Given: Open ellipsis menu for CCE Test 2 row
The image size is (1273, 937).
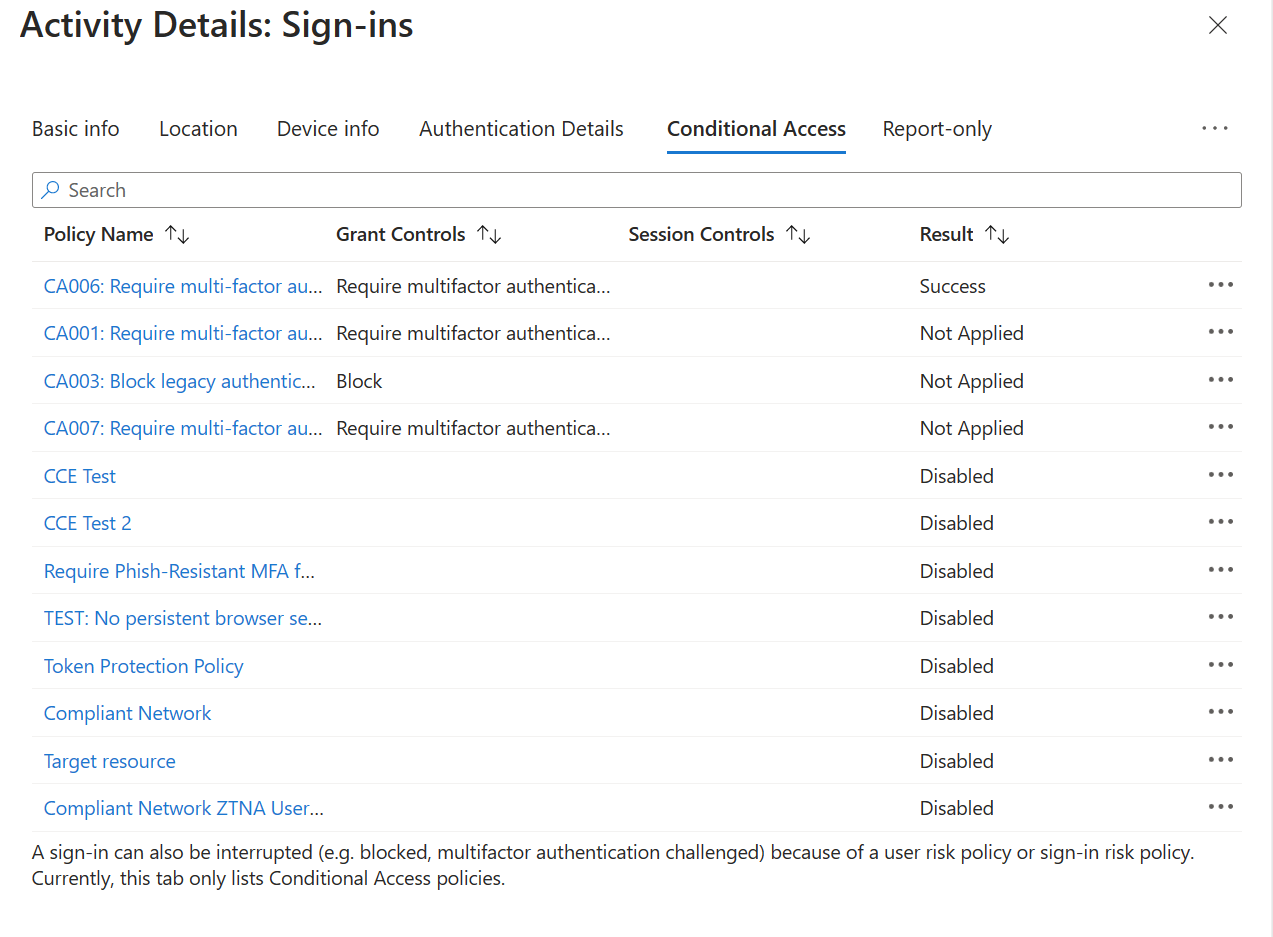Looking at the screenshot, I should (x=1220, y=522).
